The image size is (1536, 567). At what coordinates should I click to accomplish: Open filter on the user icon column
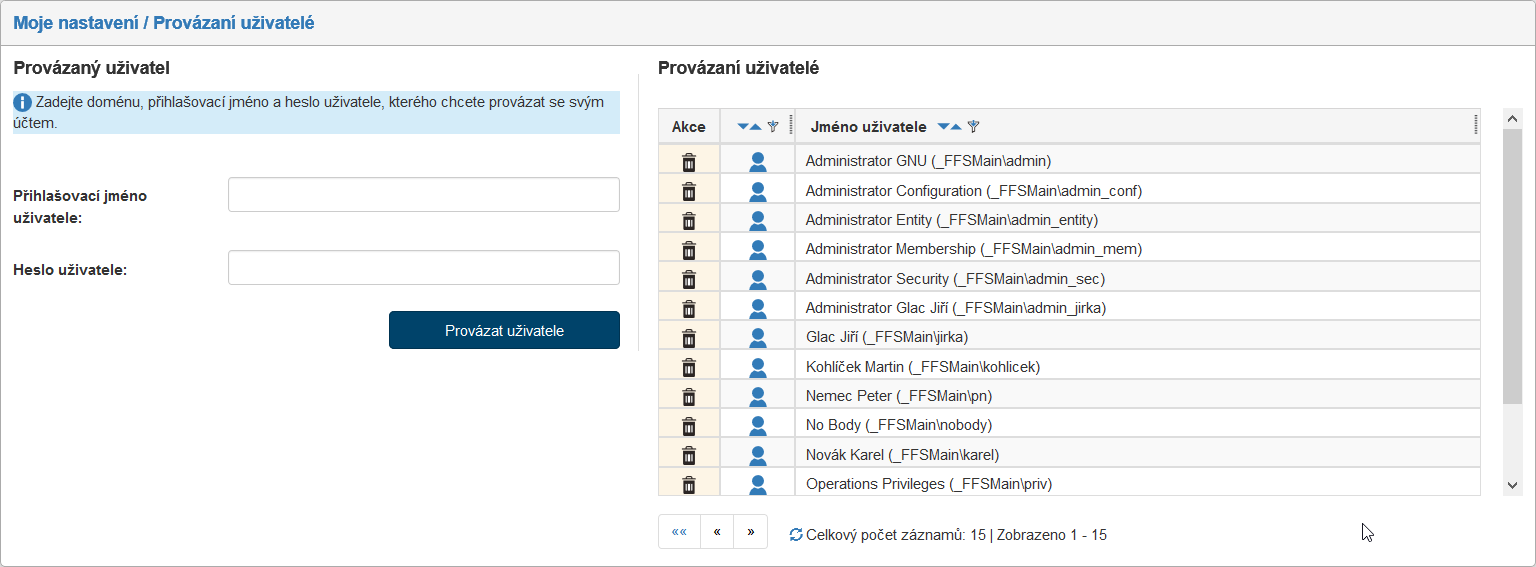tap(772, 127)
